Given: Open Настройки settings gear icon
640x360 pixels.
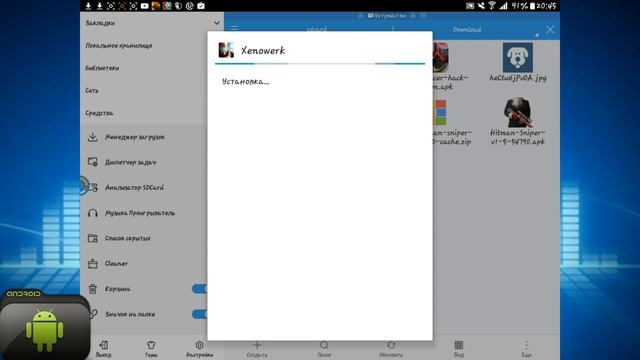Looking at the screenshot, I should point(199,345).
